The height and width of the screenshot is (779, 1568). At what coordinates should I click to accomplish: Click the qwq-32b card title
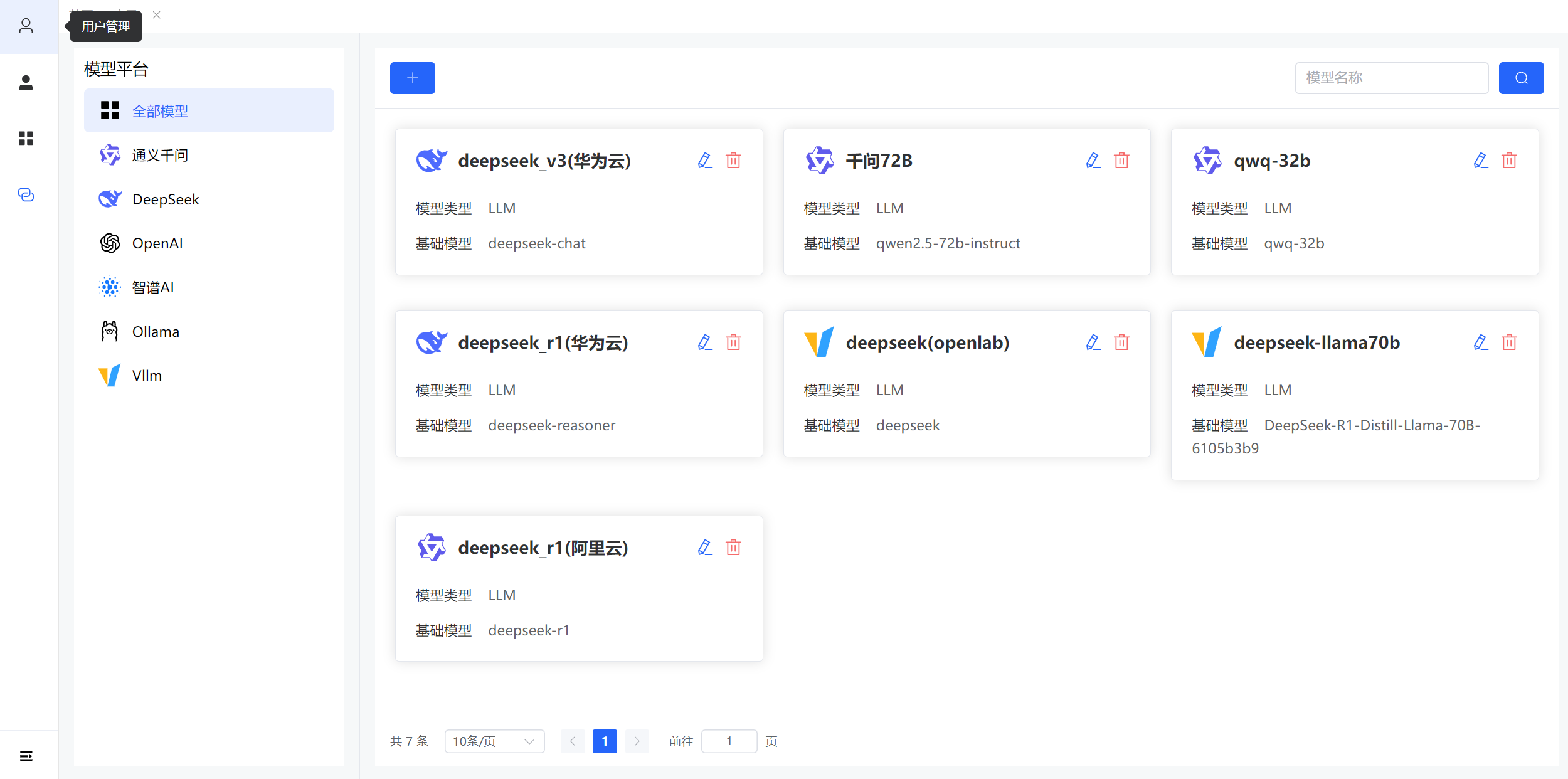(x=1272, y=161)
